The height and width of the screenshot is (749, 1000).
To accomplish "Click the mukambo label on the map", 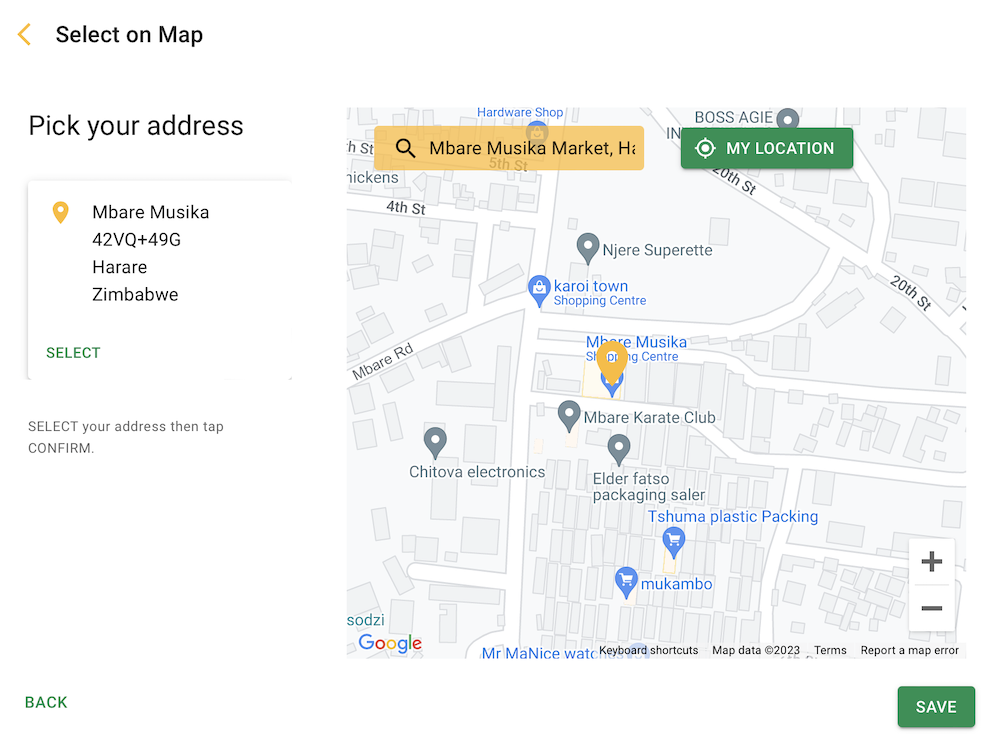I will pyautogui.click(x=676, y=584).
